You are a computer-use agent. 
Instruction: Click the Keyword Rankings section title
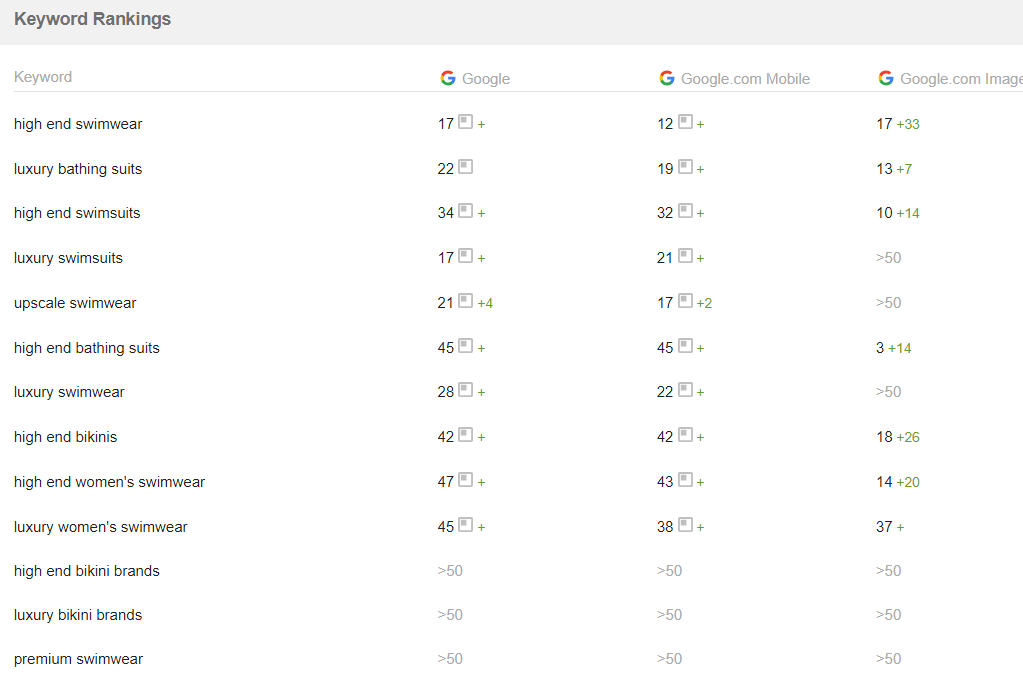click(x=92, y=19)
